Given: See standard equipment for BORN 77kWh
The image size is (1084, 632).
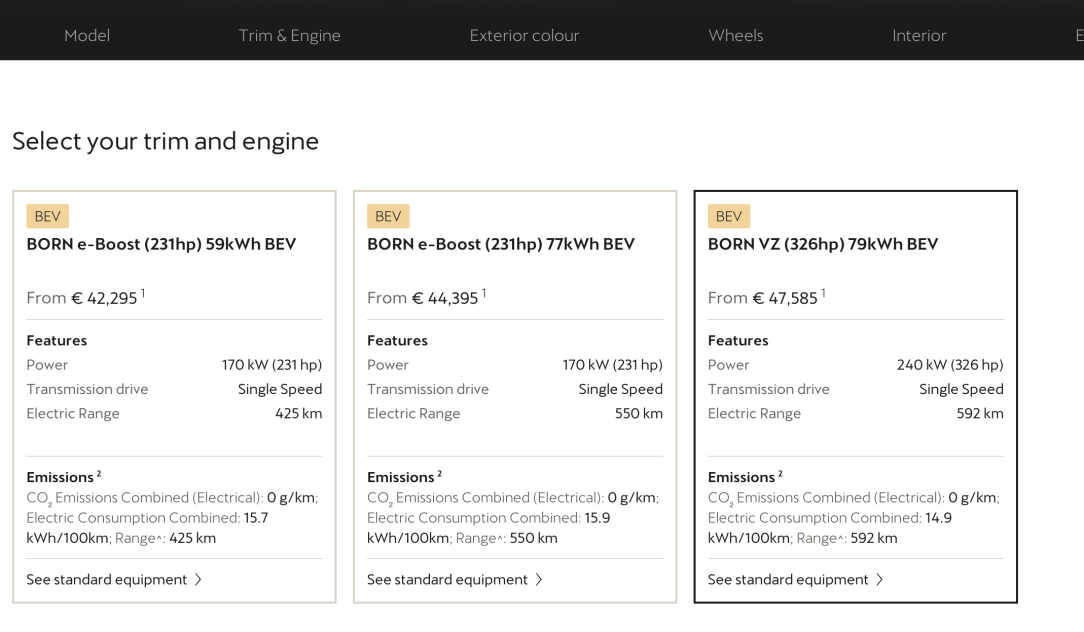Looking at the screenshot, I should click(455, 579).
